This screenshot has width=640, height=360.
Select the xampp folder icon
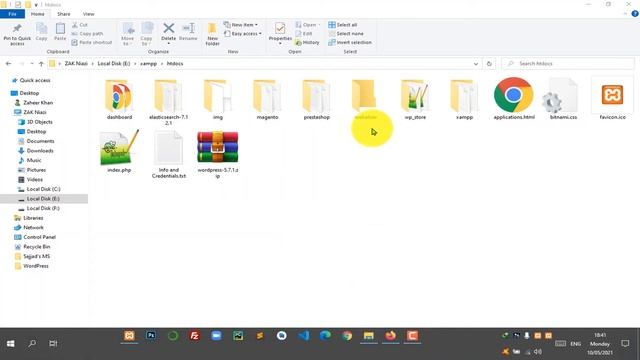[x=464, y=96]
